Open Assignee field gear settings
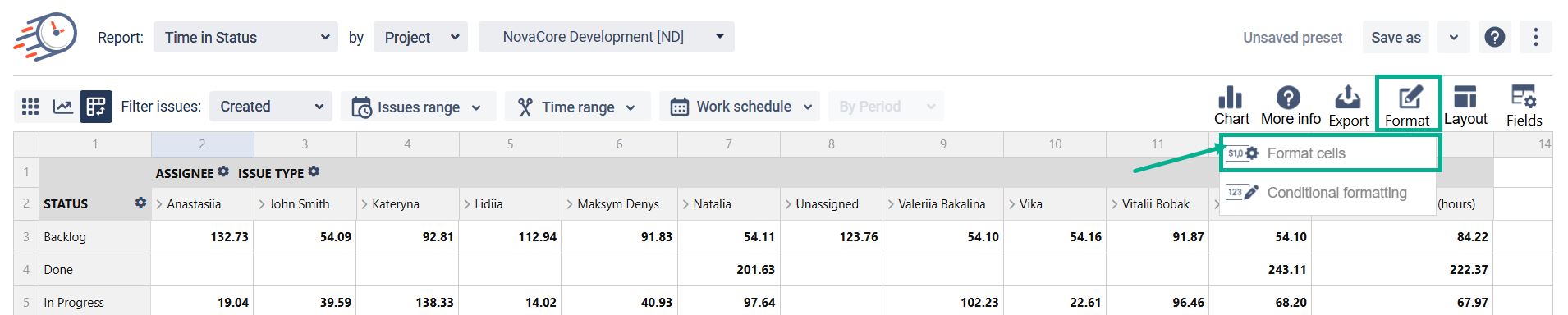 (223, 171)
